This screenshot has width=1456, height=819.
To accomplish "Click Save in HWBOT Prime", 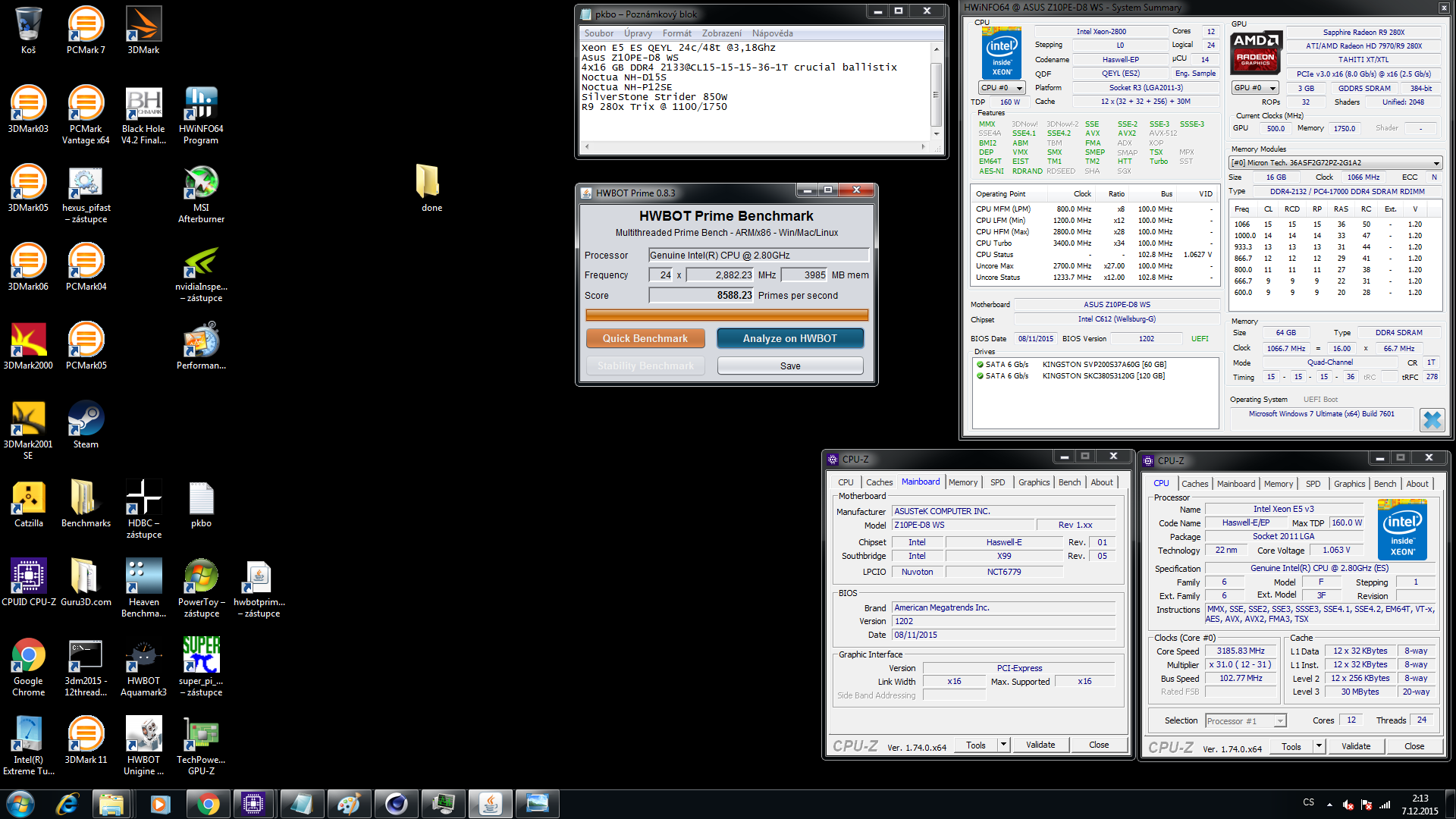I will click(x=789, y=366).
